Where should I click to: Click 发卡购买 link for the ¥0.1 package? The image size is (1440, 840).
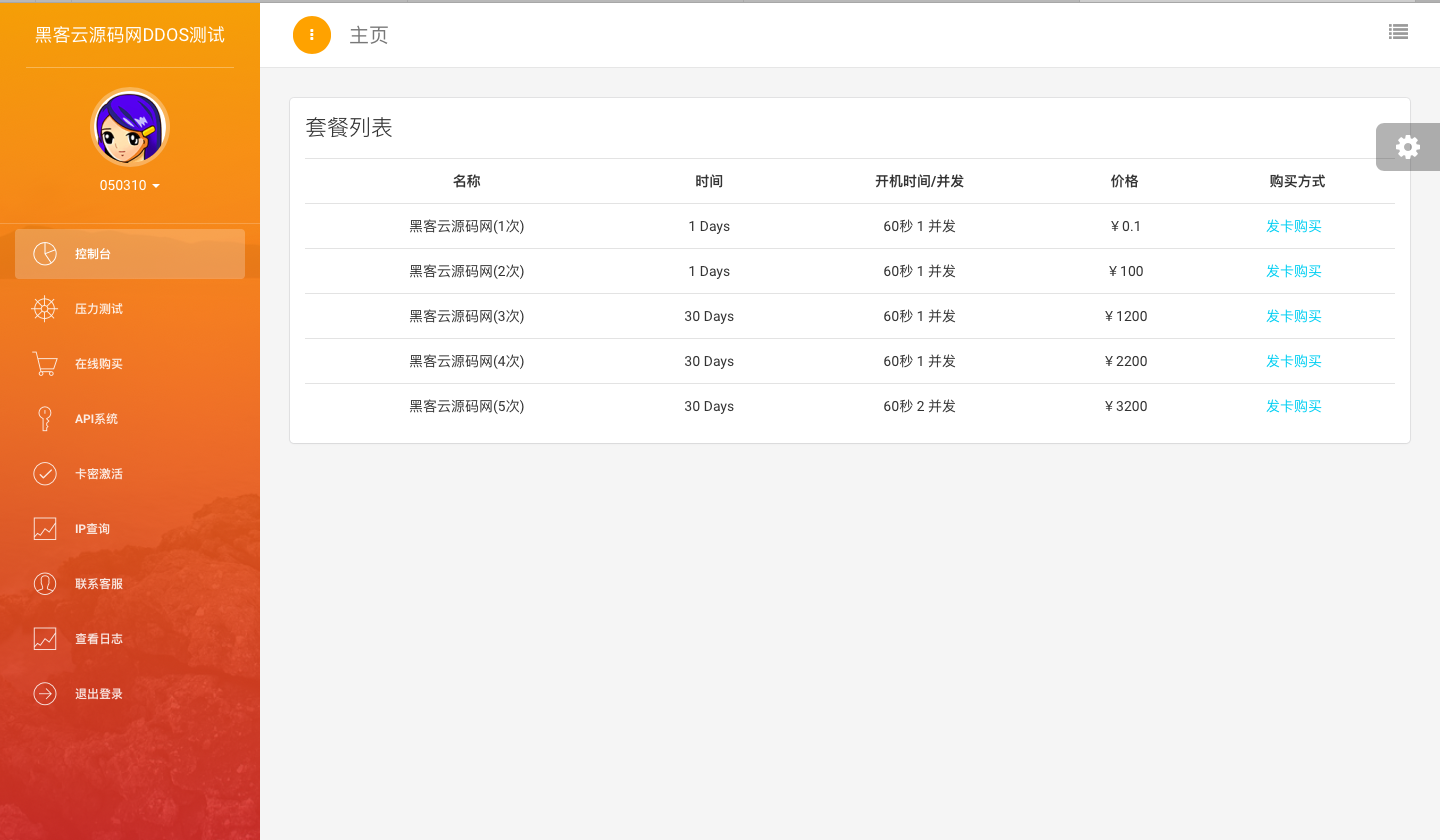pyautogui.click(x=1293, y=226)
